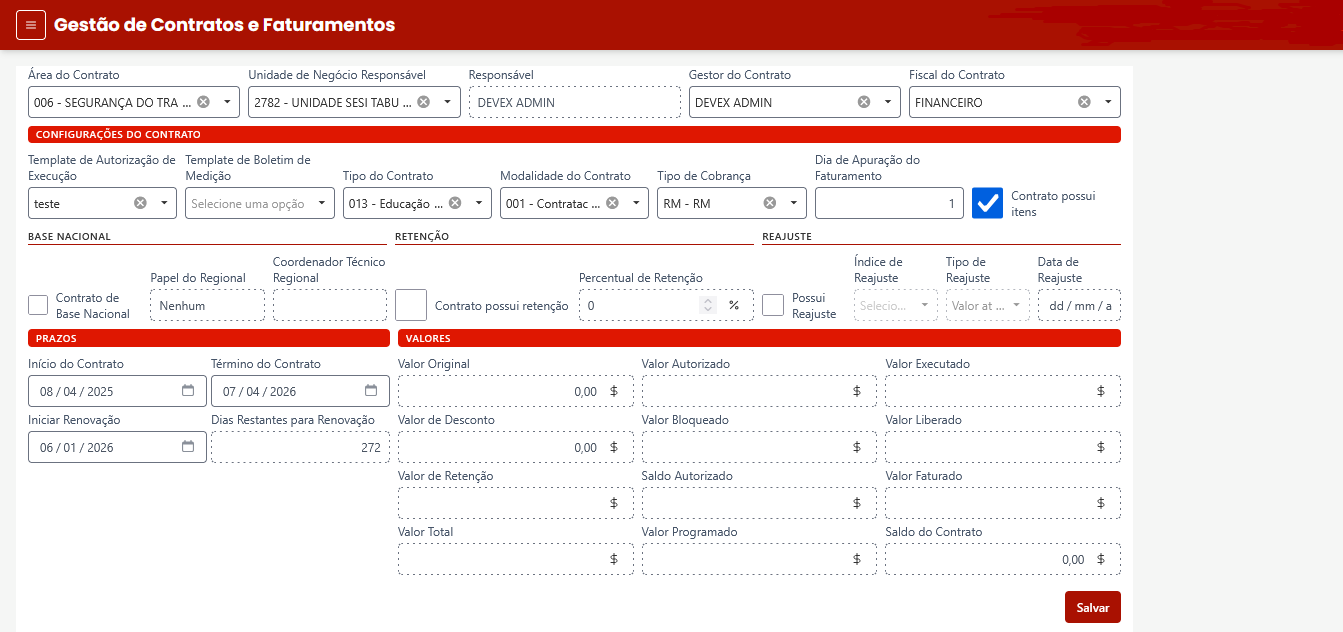Viewport: 1343px width, 632px height.
Task: Expand the Tipo do Contrato dropdown arrow
Action: tap(479, 203)
